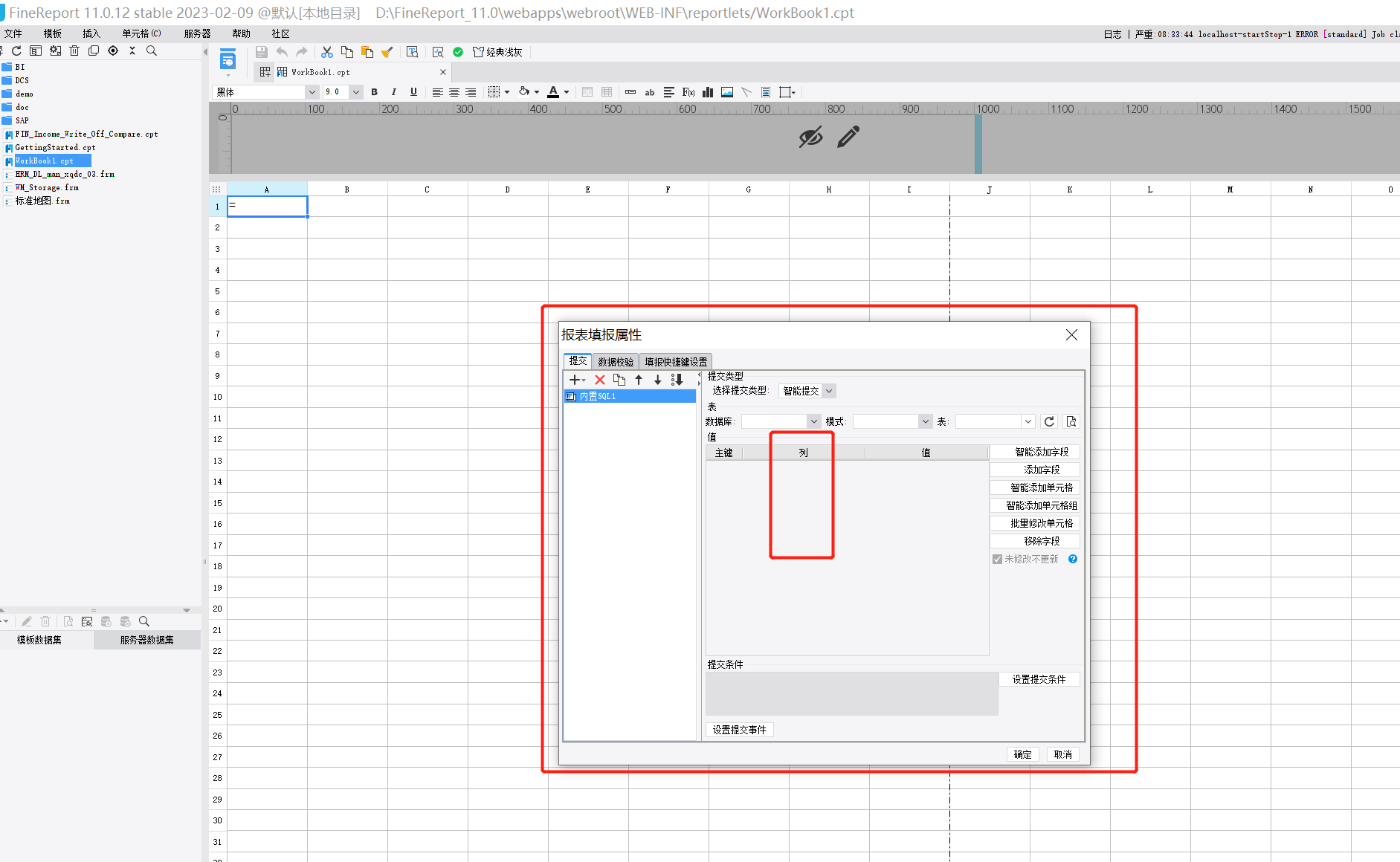This screenshot has height=862, width=1400.
Task: Click the 确定 button
Action: pos(1022,754)
